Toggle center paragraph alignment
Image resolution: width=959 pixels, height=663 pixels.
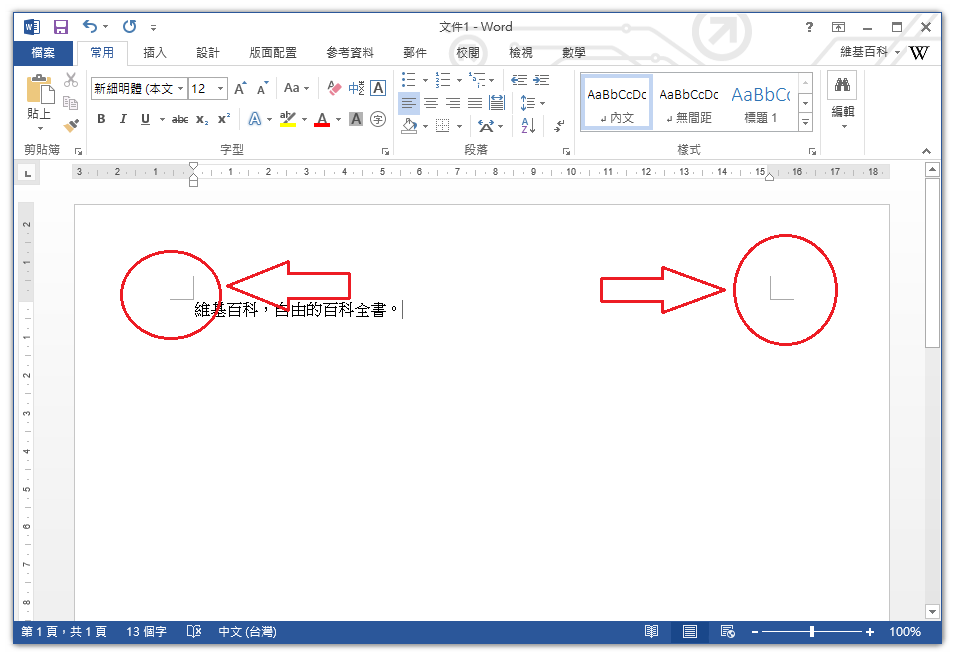point(432,102)
